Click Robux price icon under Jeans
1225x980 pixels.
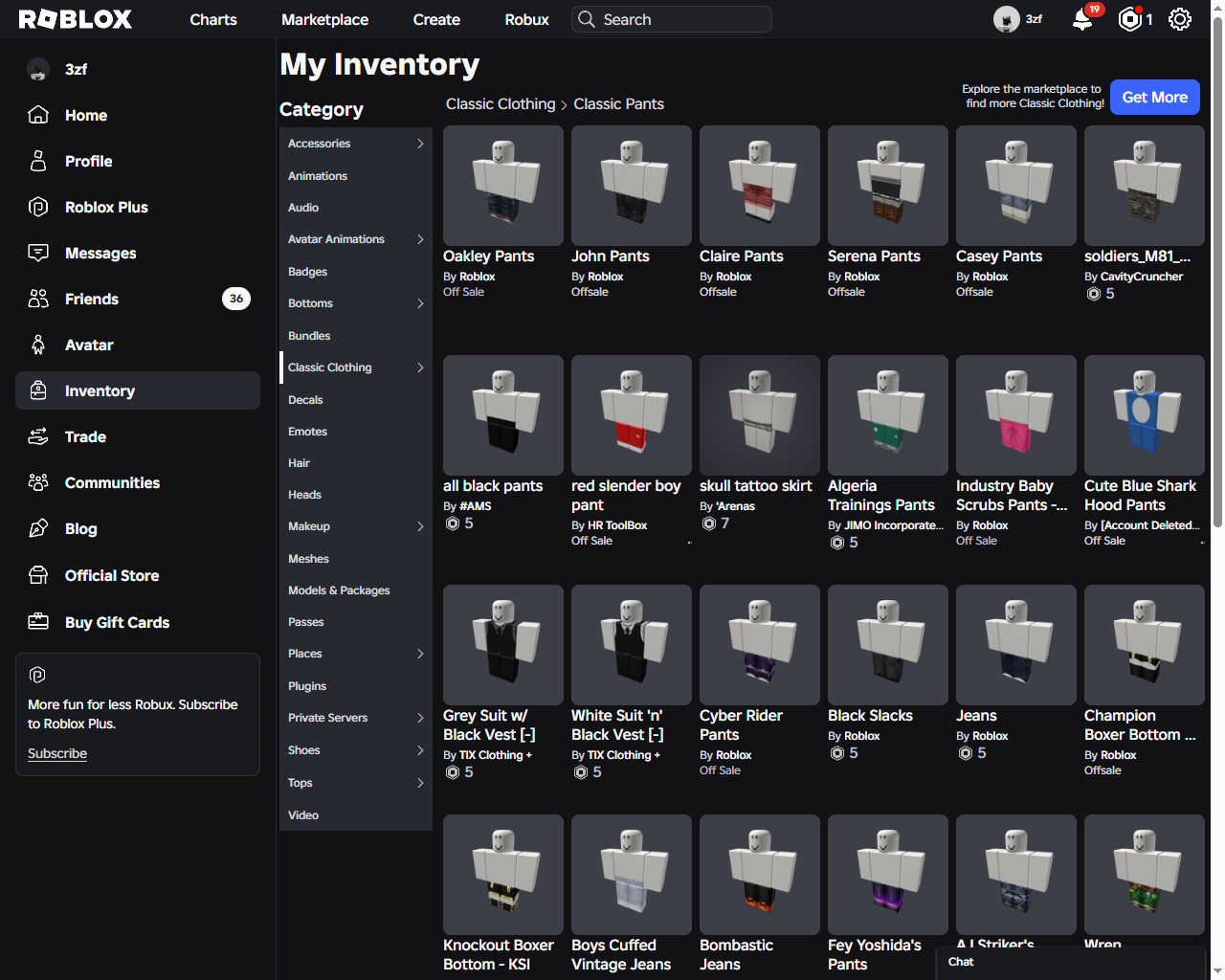click(x=966, y=753)
